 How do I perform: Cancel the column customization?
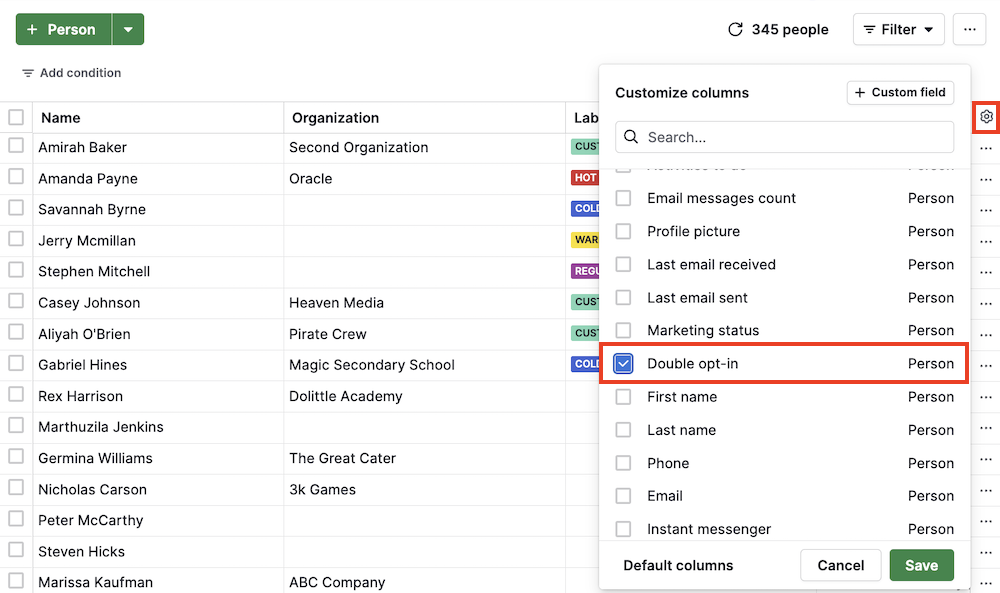tap(840, 565)
